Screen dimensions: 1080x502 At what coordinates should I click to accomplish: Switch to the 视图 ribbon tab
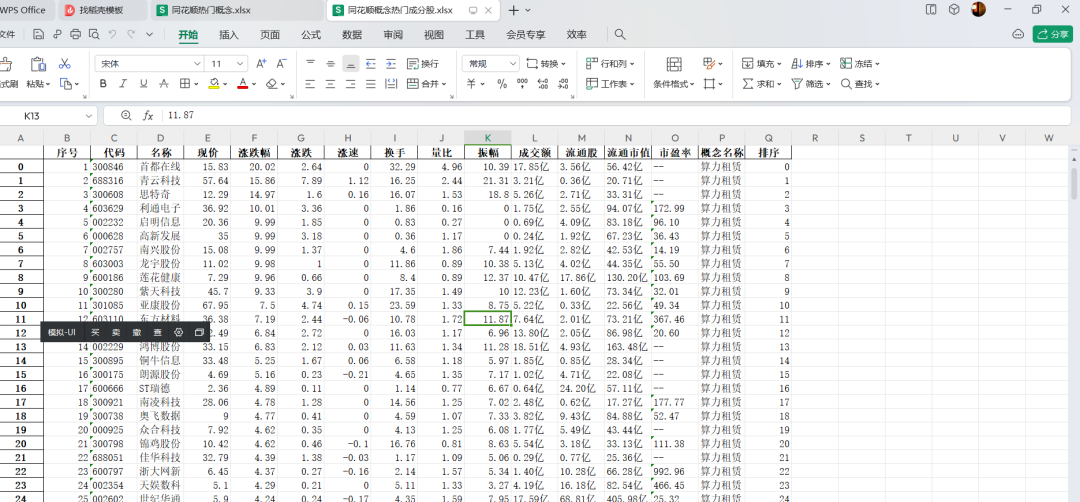434,34
